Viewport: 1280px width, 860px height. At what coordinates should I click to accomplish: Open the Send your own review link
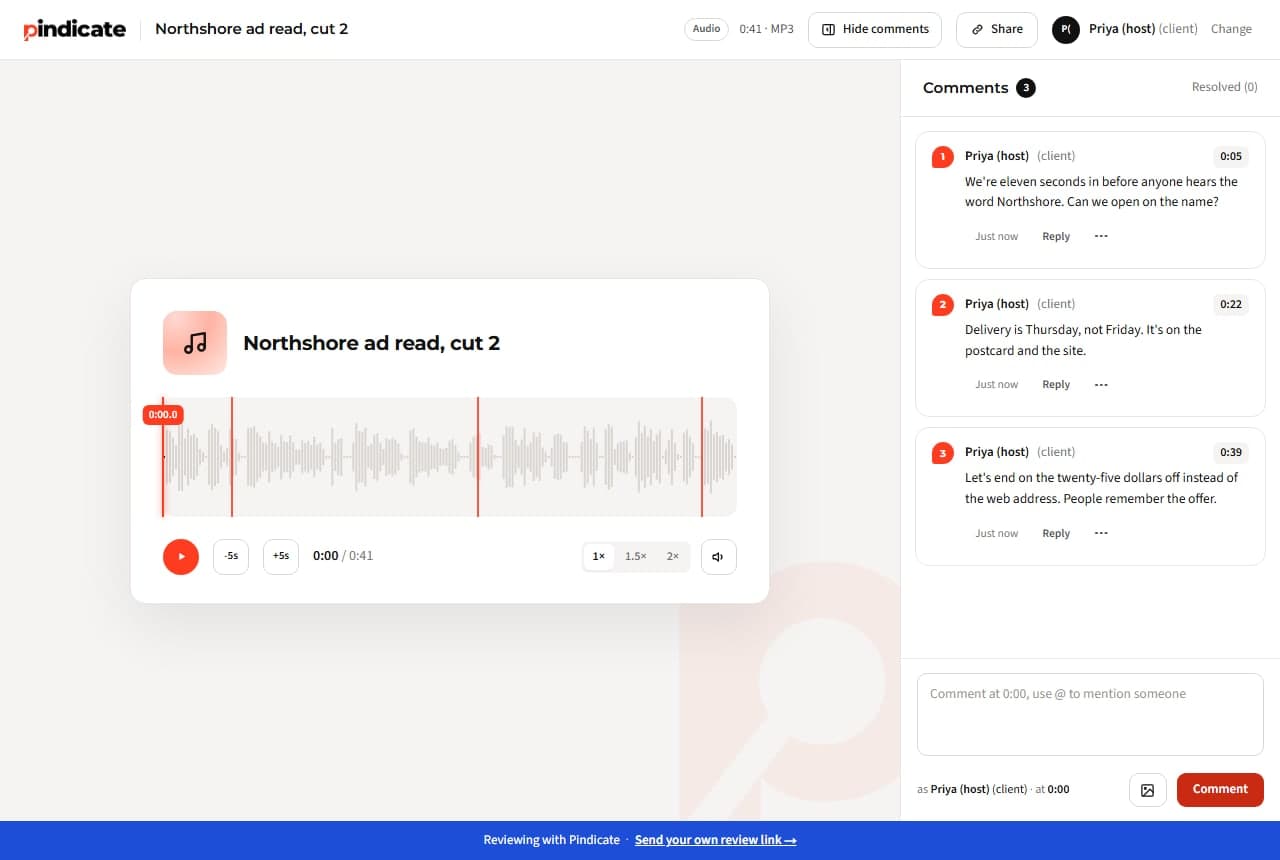tap(716, 840)
